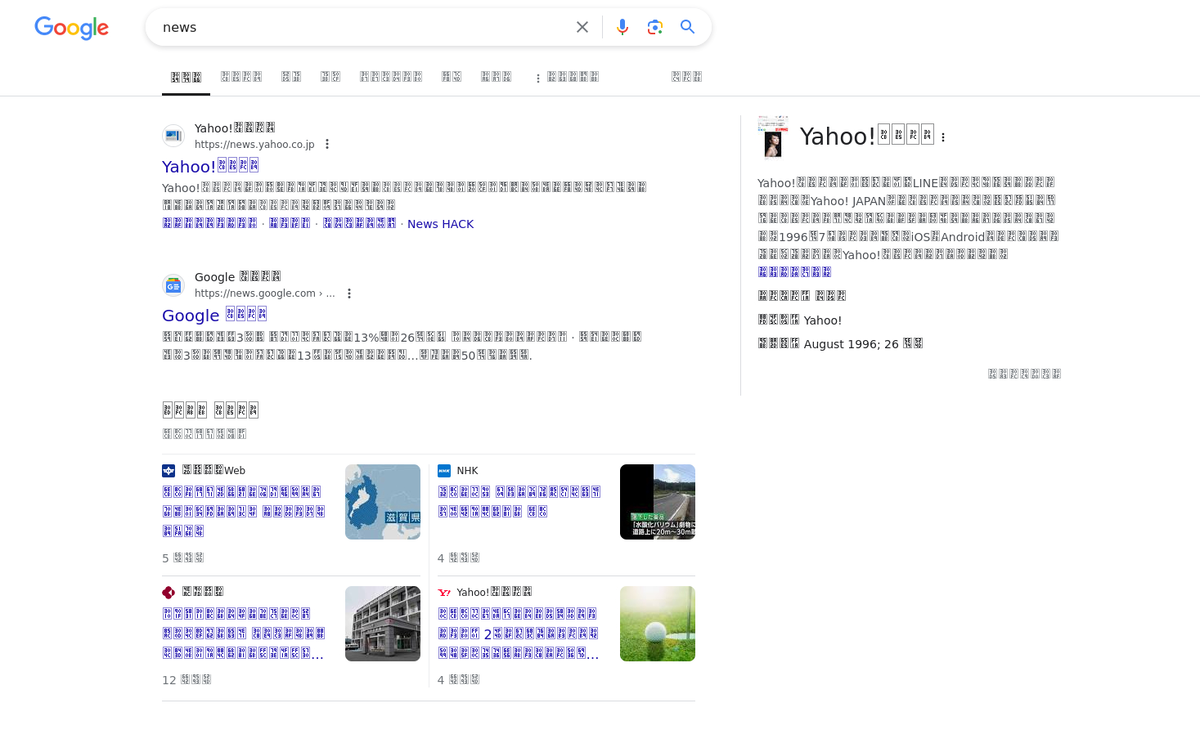Click the https://news.yahoo.co.jp URL text
Image resolution: width=1200 pixels, height=730 pixels.
254,144
